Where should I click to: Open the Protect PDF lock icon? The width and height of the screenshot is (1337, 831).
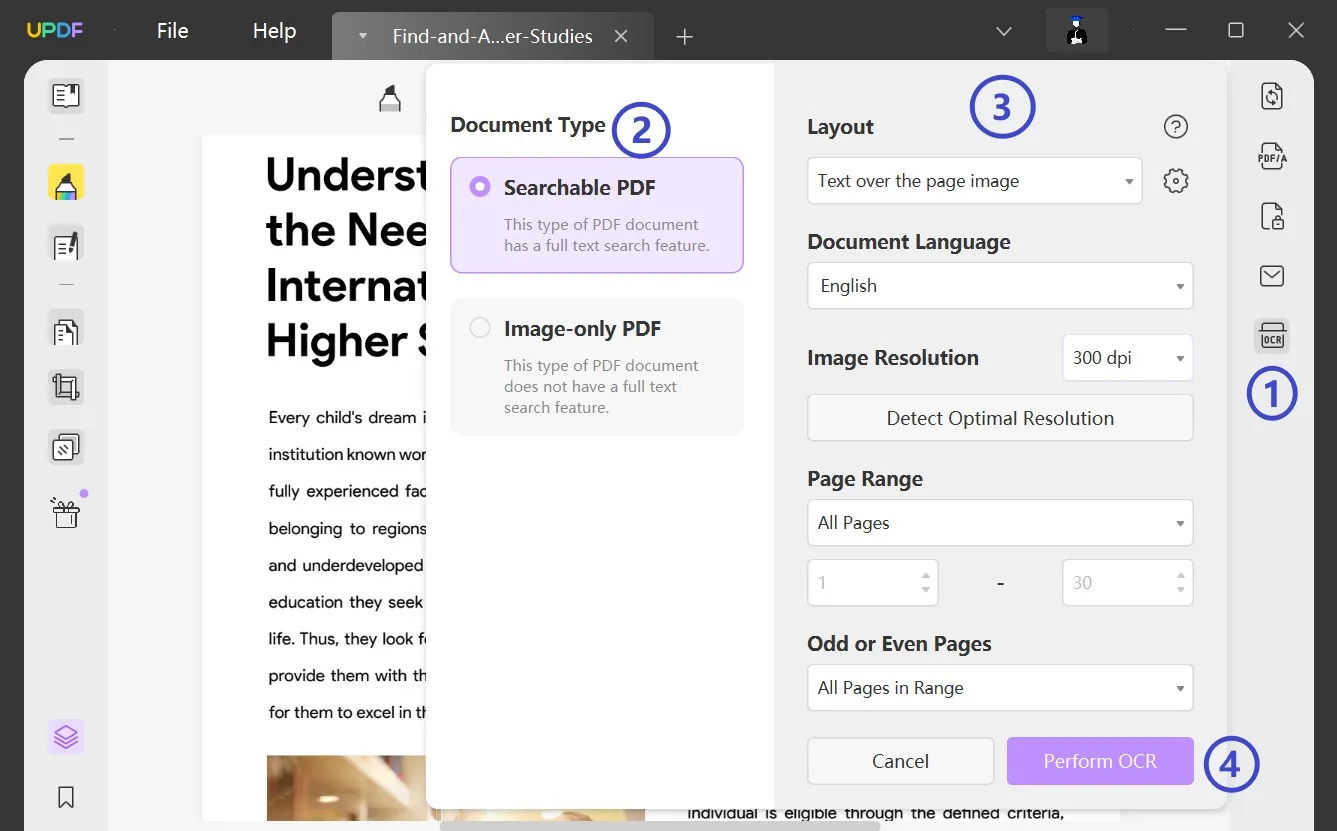coord(1272,216)
